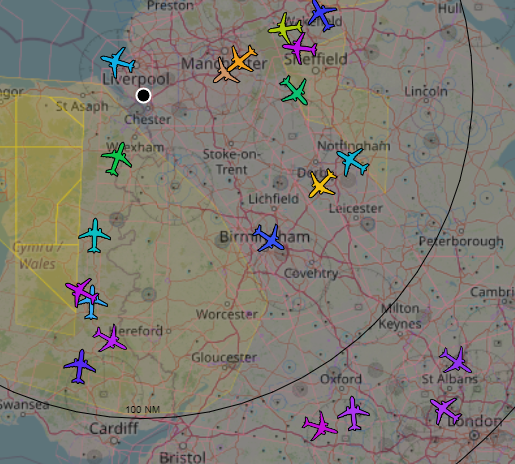Click the Lichfield town label

(273, 199)
